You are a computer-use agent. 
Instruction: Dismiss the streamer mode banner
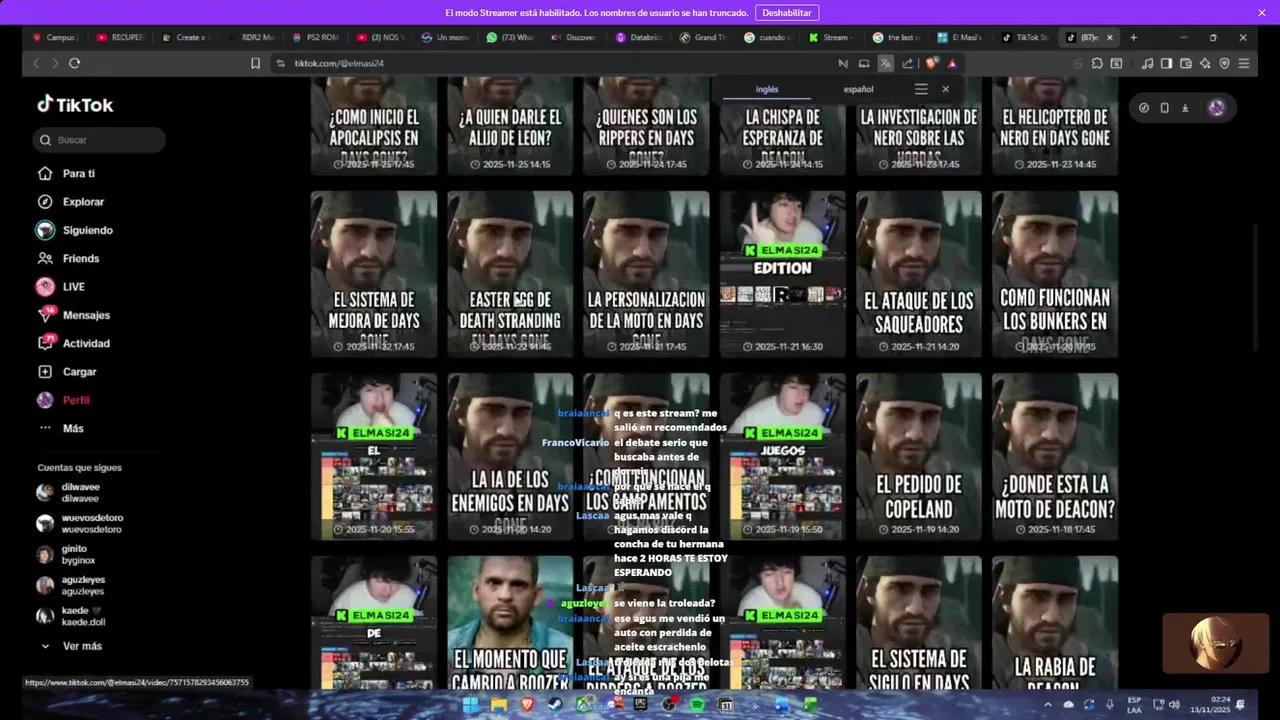pos(1262,13)
